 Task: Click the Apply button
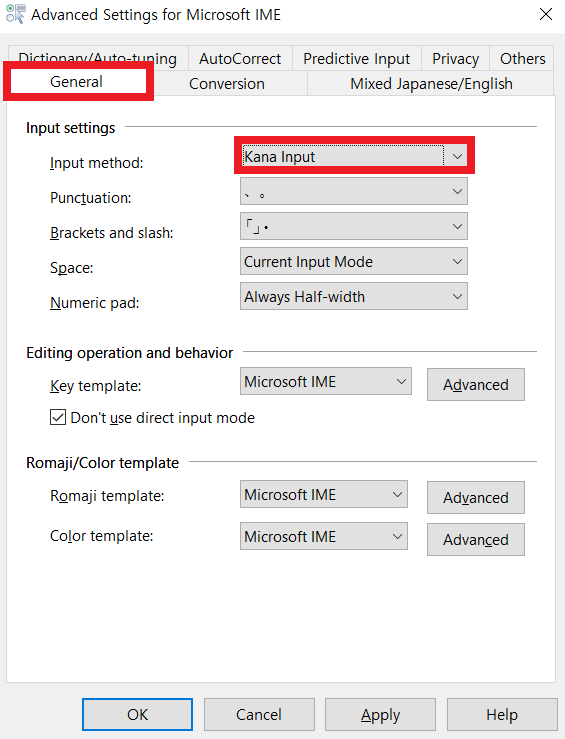[380, 714]
